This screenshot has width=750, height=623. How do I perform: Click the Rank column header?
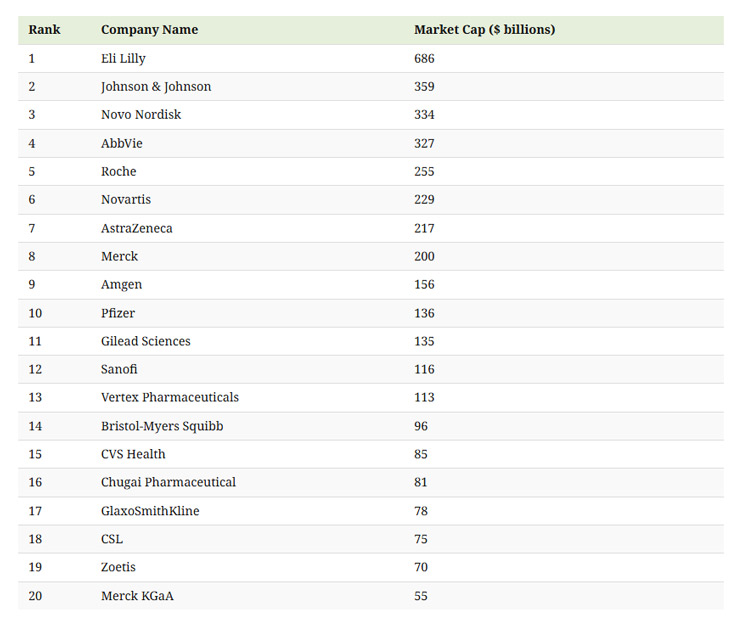tap(44, 30)
